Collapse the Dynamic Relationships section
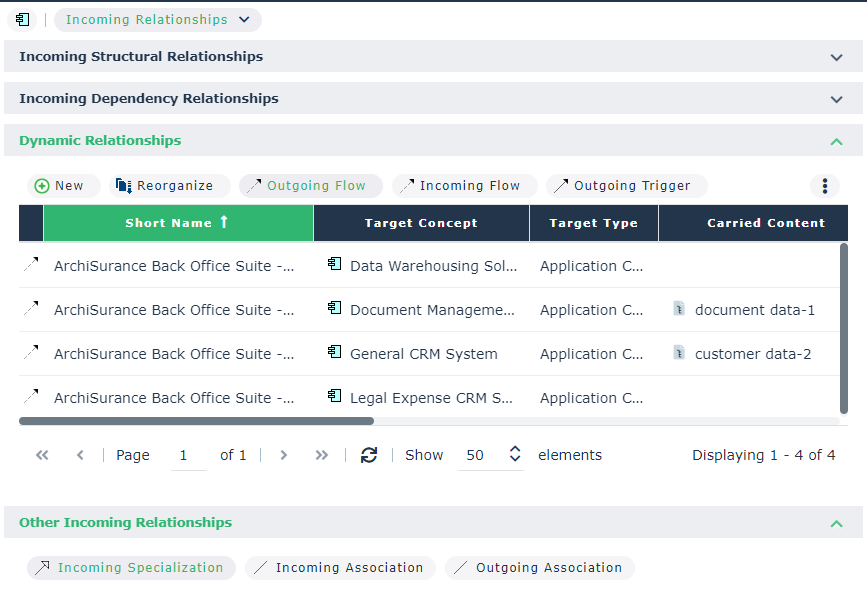This screenshot has height=607, width=867. click(x=836, y=141)
